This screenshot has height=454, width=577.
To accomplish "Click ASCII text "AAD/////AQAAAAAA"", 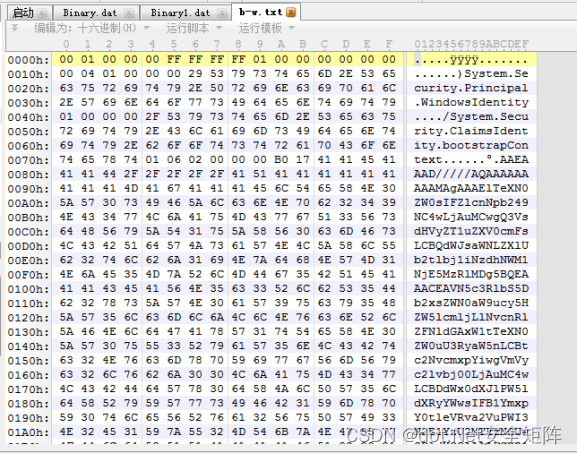I will pos(471,174).
